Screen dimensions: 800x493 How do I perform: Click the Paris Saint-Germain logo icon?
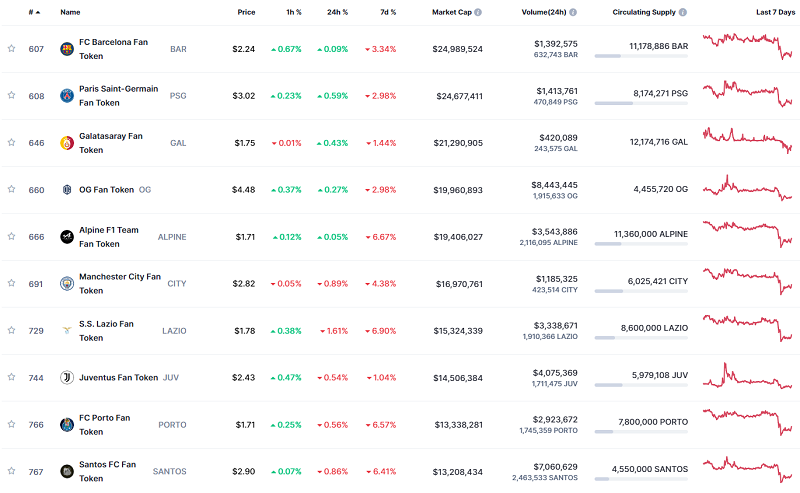(67, 96)
